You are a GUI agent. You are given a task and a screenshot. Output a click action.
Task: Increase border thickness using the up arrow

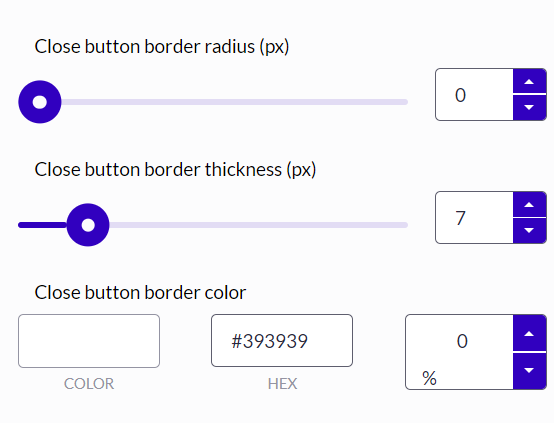click(x=529, y=204)
